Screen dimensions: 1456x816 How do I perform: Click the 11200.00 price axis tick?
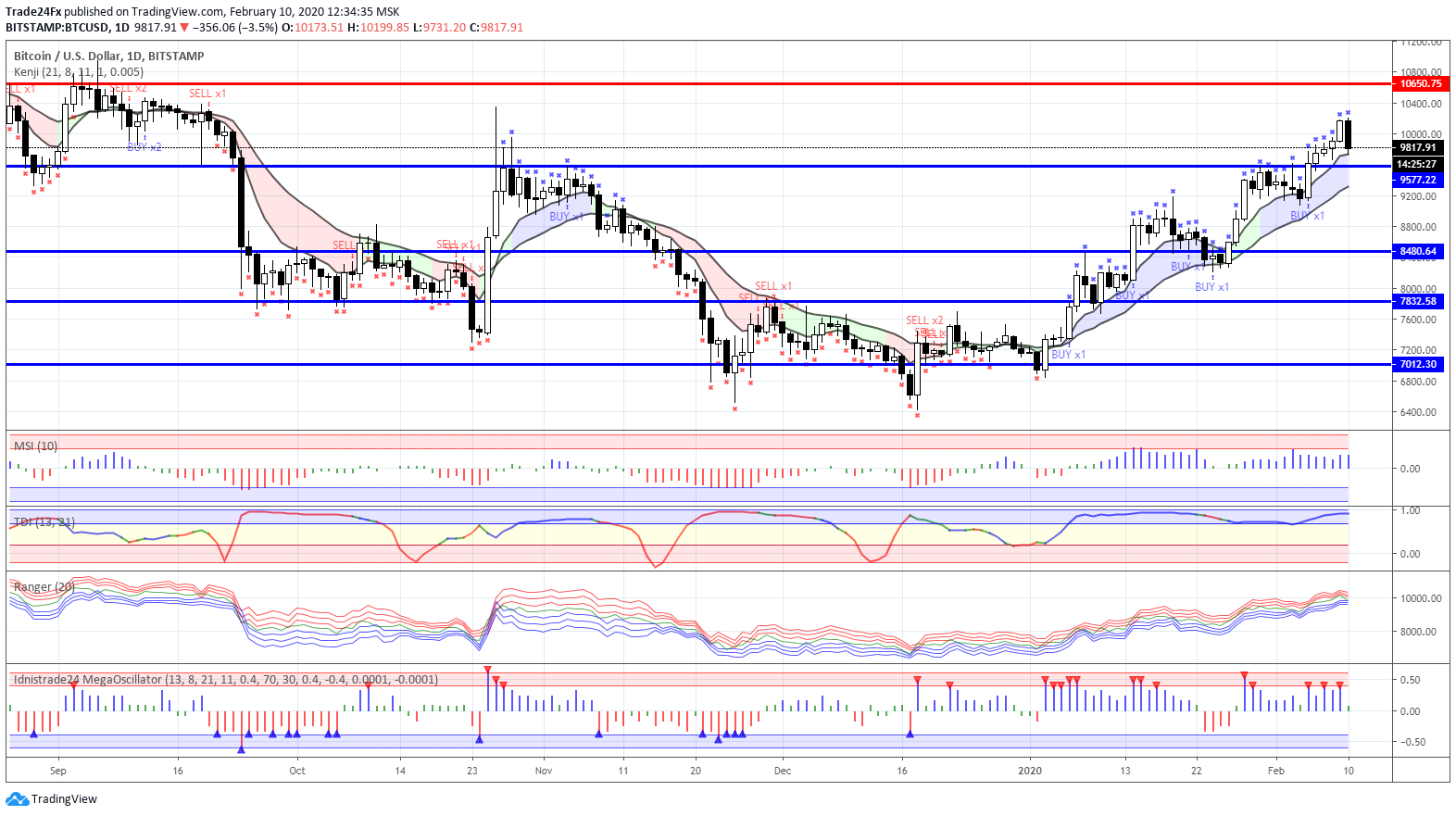1421,43
